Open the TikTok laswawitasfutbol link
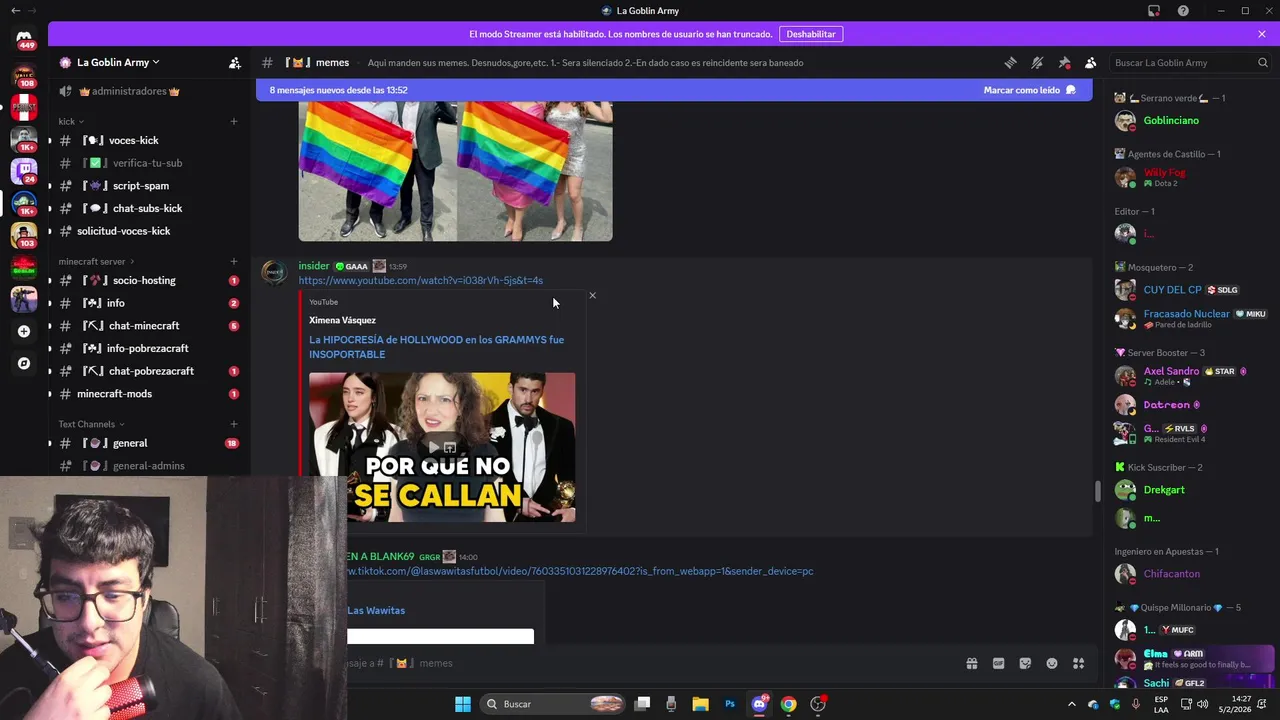This screenshot has width=1280, height=720. [580, 571]
